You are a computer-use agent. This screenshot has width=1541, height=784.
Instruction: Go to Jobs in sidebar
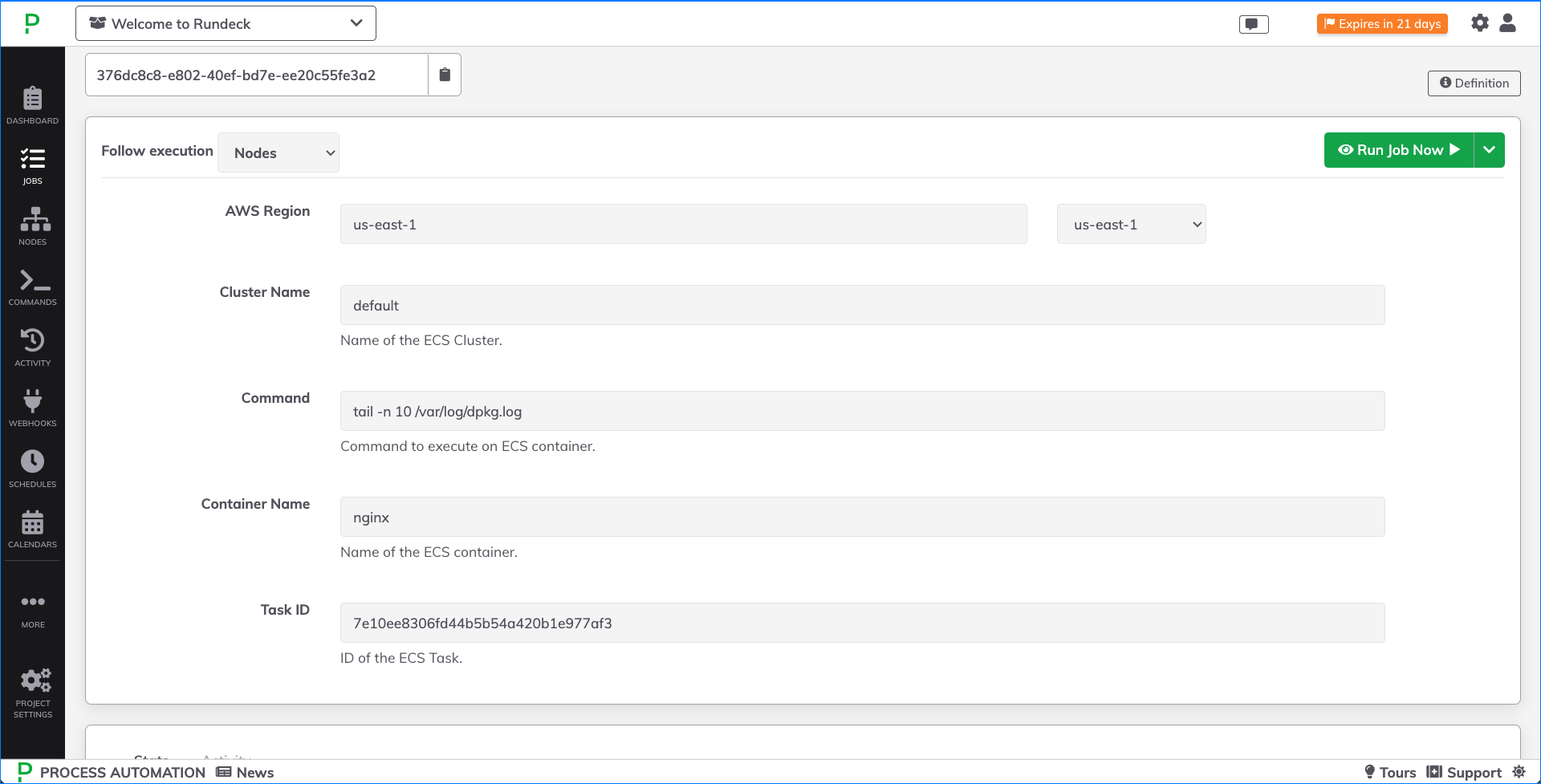32,166
